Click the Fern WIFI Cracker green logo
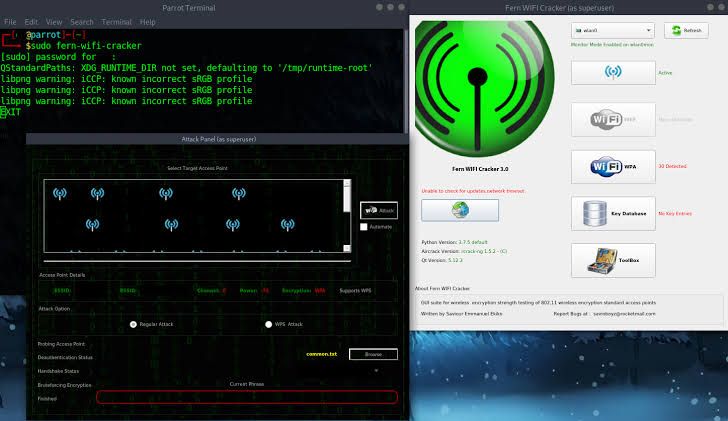728x421 pixels. tap(484, 88)
